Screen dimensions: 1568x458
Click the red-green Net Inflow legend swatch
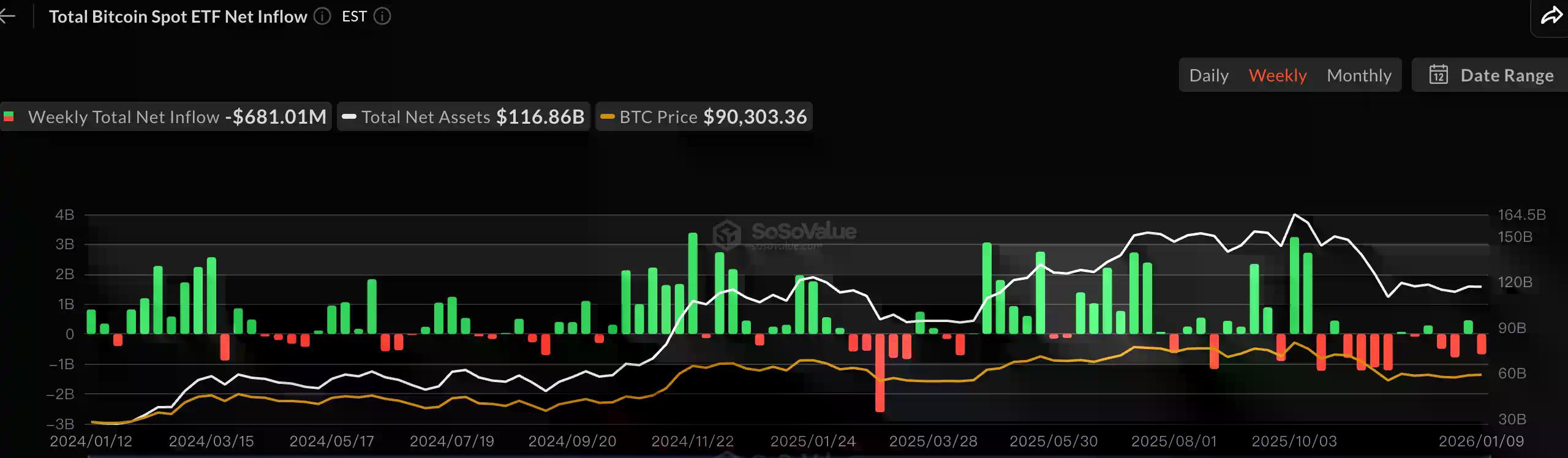tap(9, 116)
